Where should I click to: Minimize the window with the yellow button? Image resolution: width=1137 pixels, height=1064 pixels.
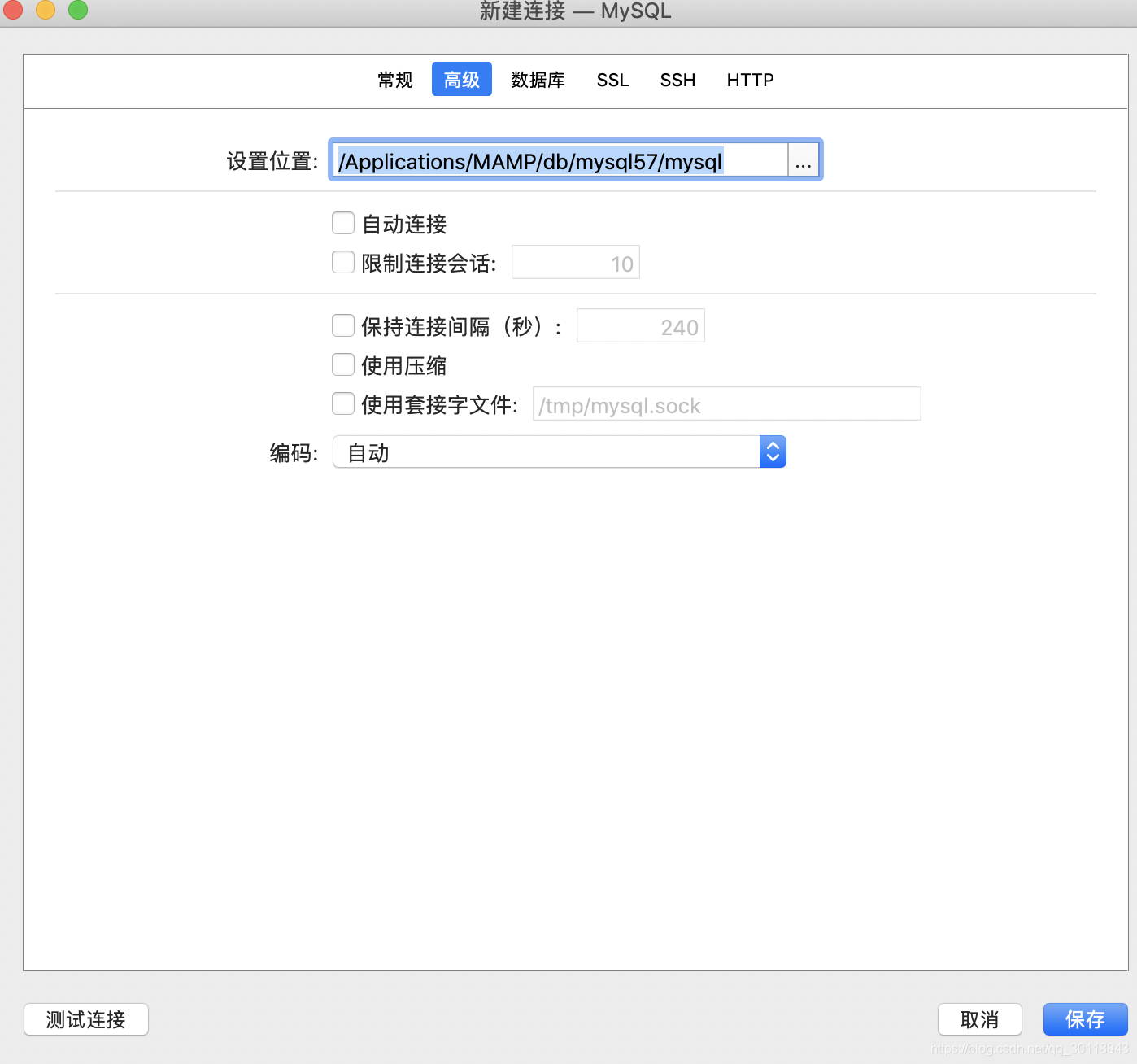point(46,10)
